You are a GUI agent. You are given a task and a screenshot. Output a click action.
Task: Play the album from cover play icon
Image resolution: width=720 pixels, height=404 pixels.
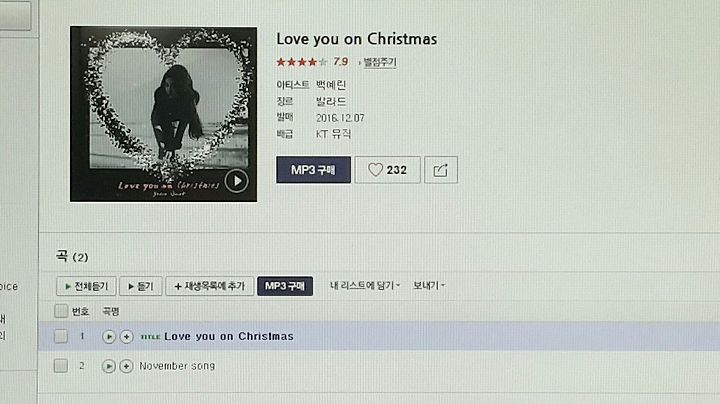pyautogui.click(x=236, y=181)
